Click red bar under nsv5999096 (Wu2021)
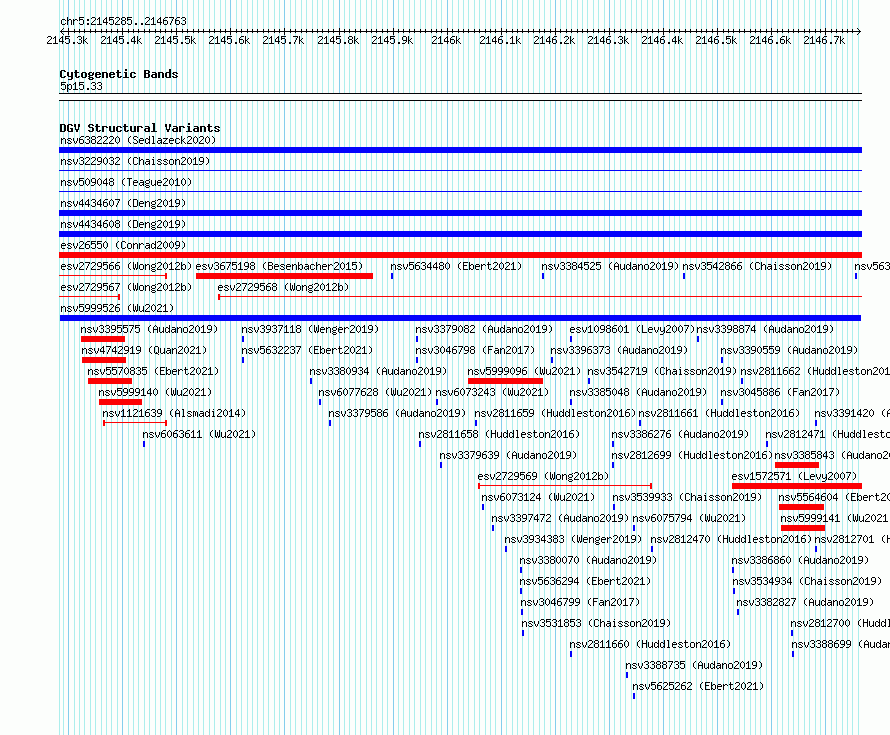The width and height of the screenshot is (890, 735). pyautogui.click(x=505, y=381)
